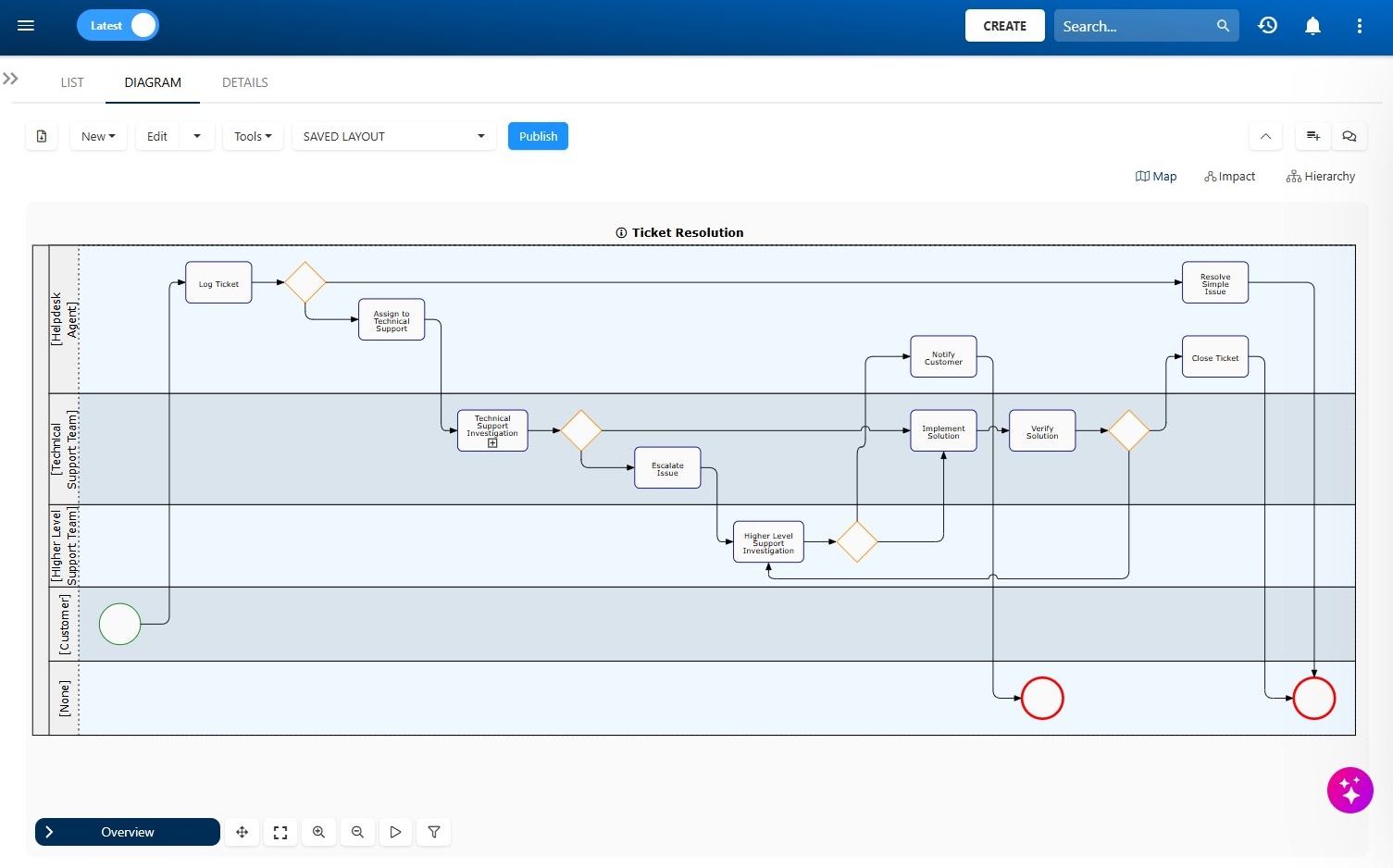
Task: Click the Search input field
Action: [x=1137, y=26]
